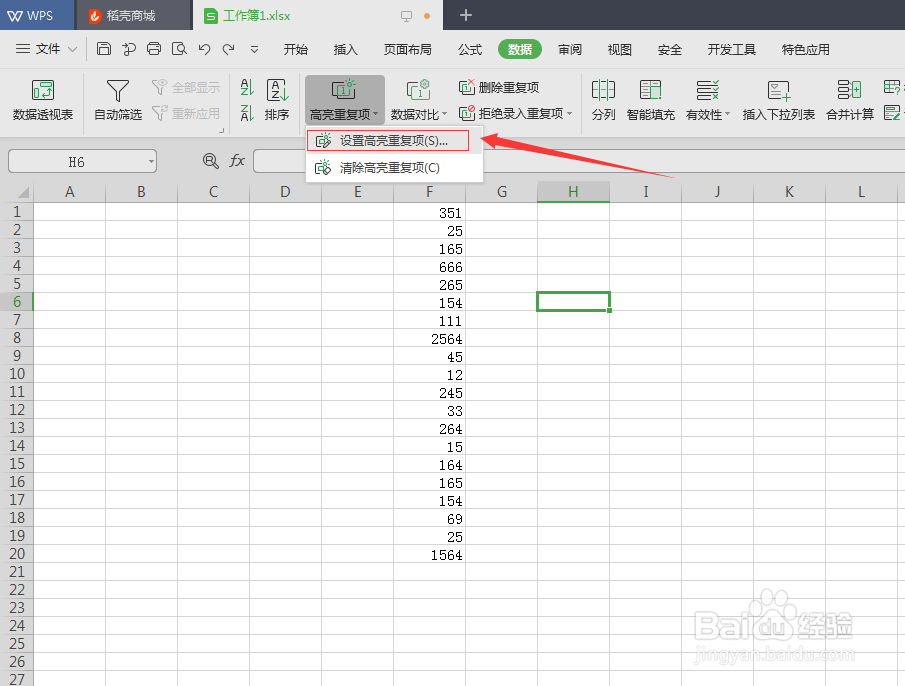This screenshot has height=686, width=905.
Task: Open Print Preview icon
Action: click(179, 49)
